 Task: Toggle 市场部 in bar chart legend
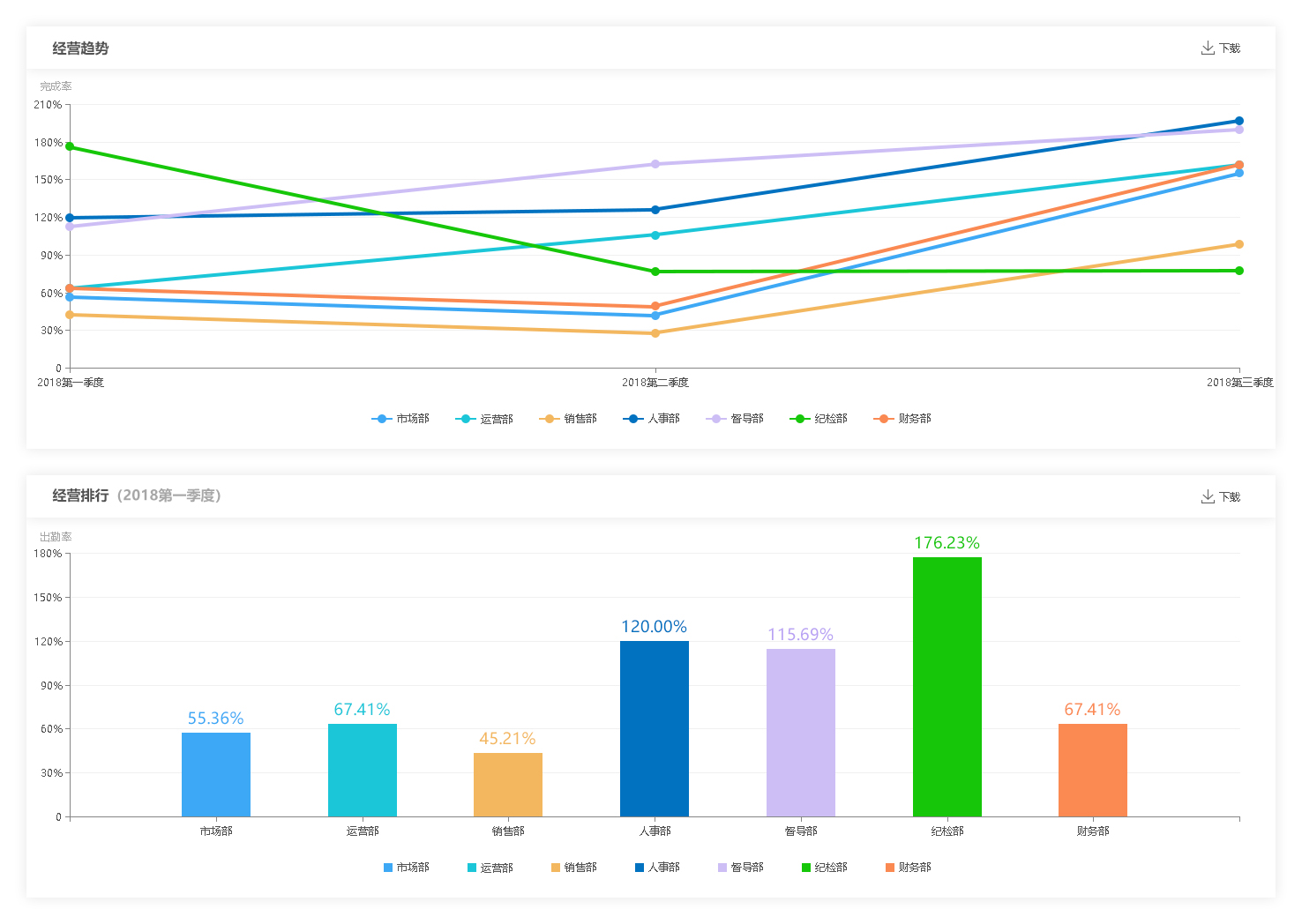[406, 868]
